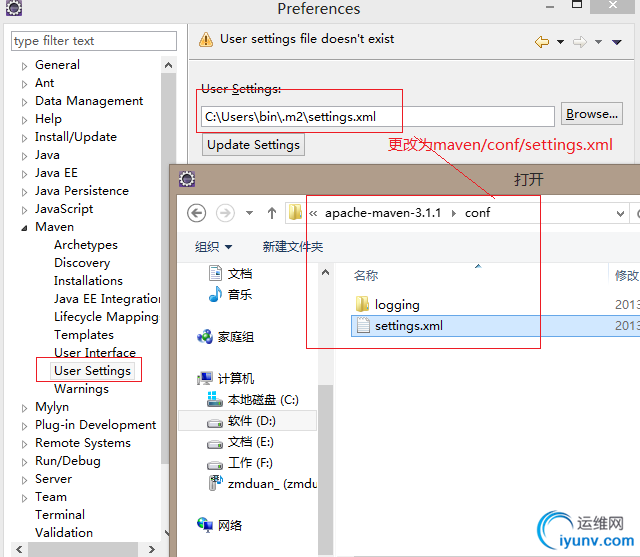Click conf in the address breadcrumb
640x557 pixels.
[x=477, y=213]
